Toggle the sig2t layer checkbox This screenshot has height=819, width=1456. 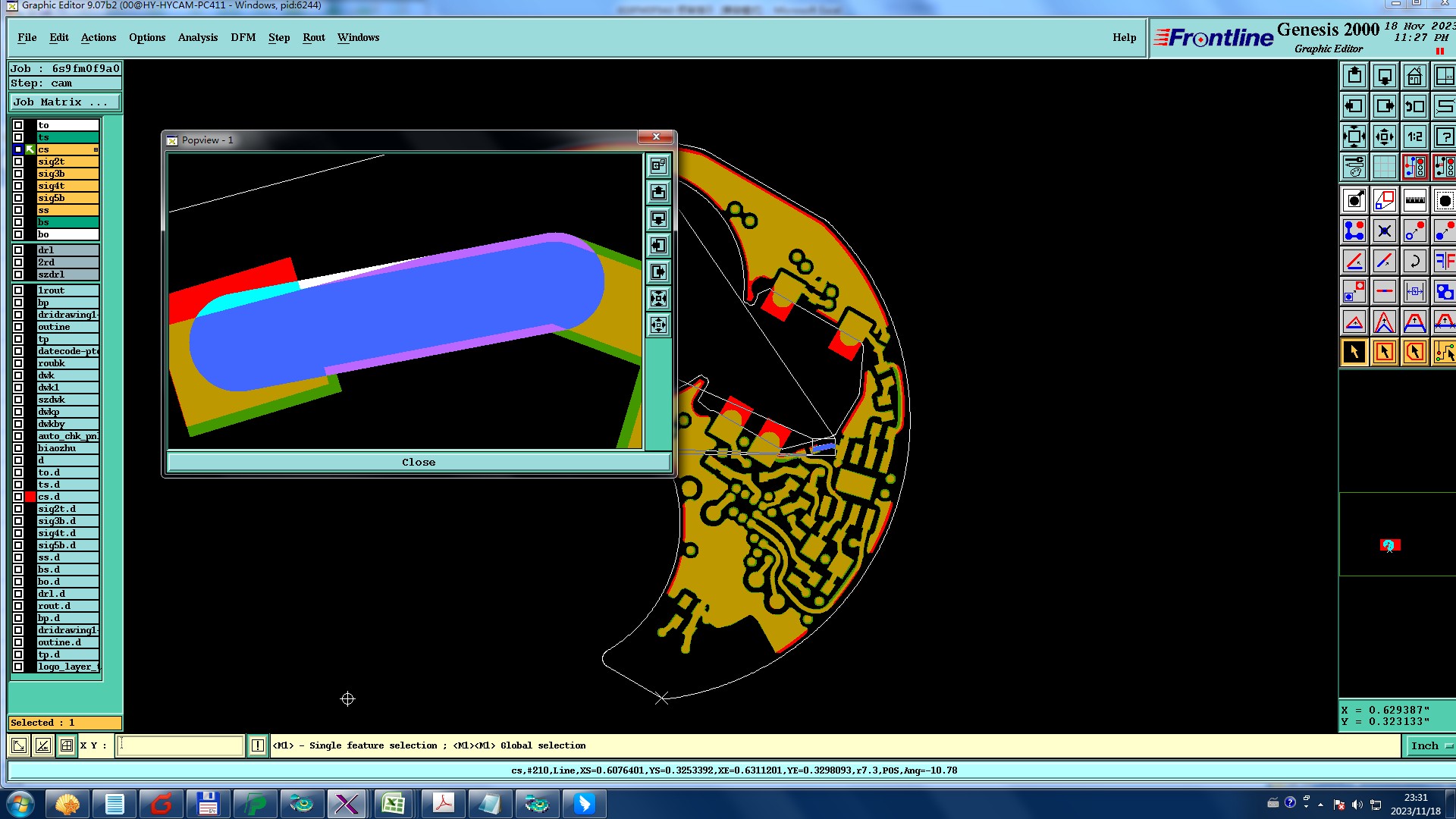tap(18, 162)
